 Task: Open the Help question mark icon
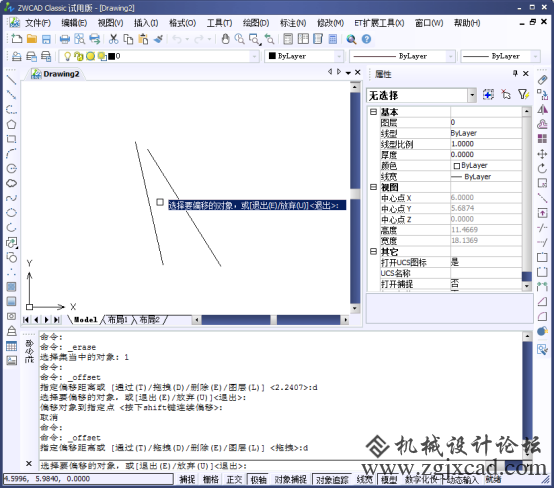tap(366, 39)
